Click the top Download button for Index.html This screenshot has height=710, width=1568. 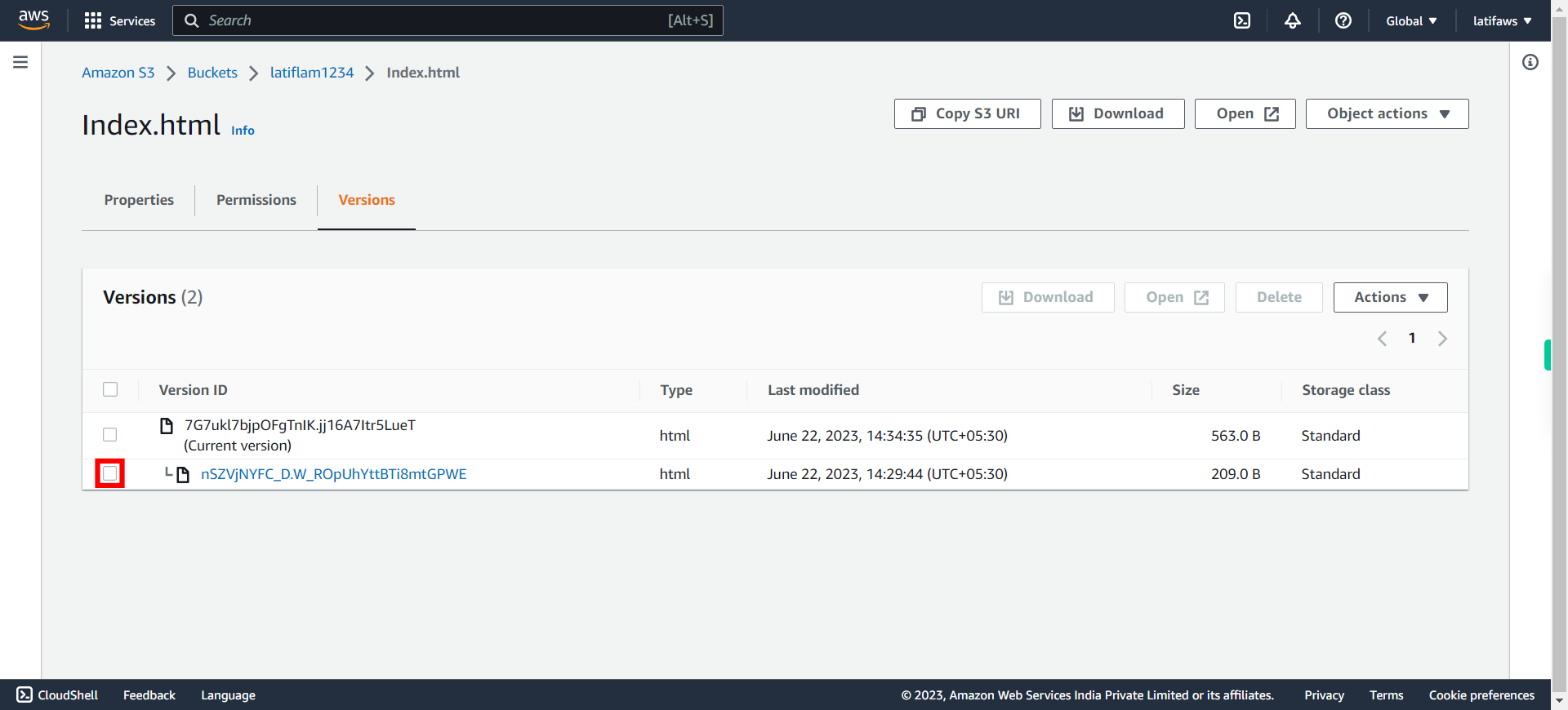[x=1118, y=113]
